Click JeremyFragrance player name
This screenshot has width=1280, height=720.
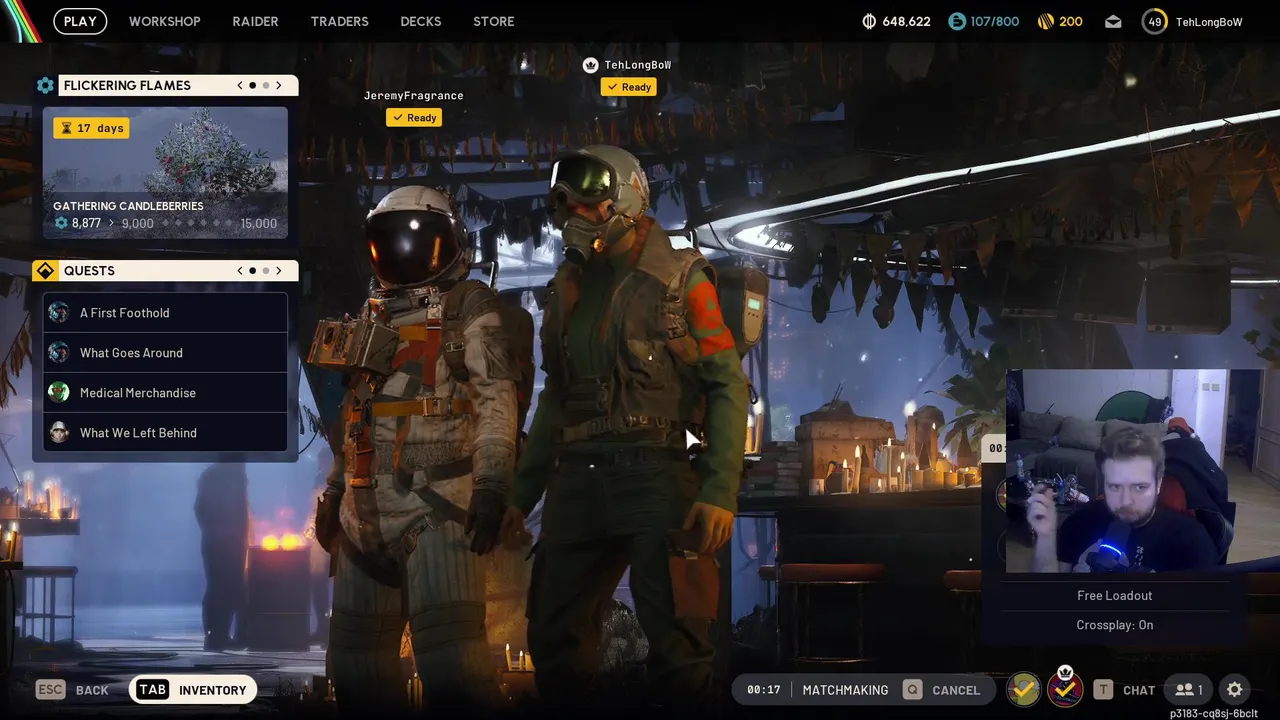(x=413, y=96)
